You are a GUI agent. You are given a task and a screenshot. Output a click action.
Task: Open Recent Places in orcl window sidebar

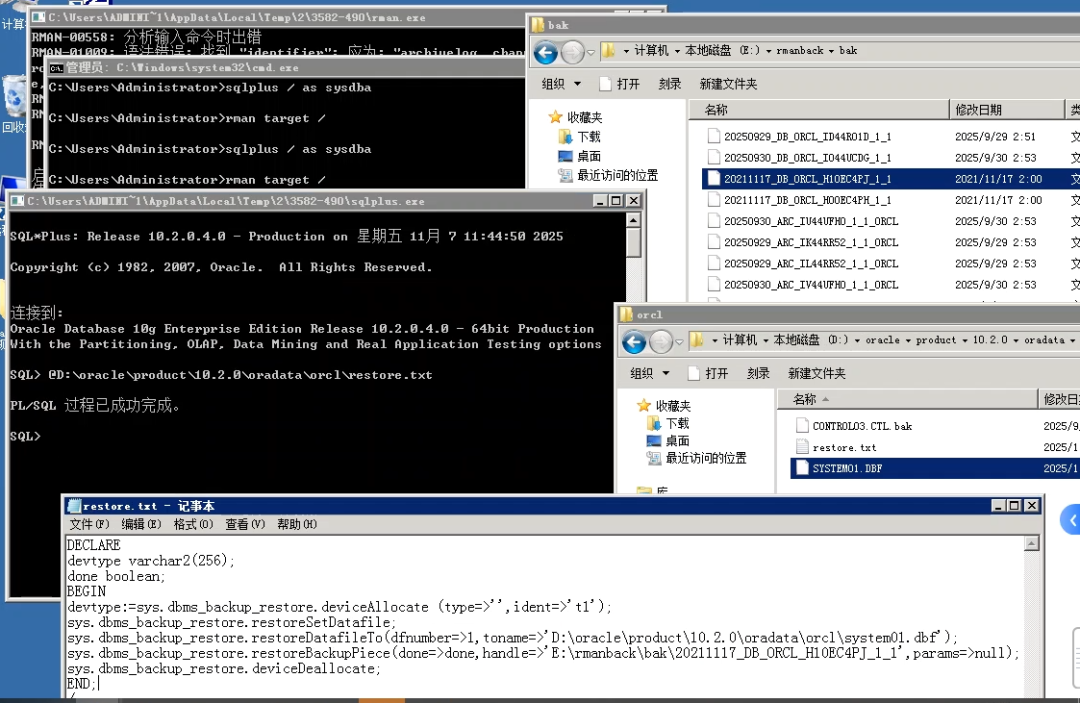pos(696,458)
